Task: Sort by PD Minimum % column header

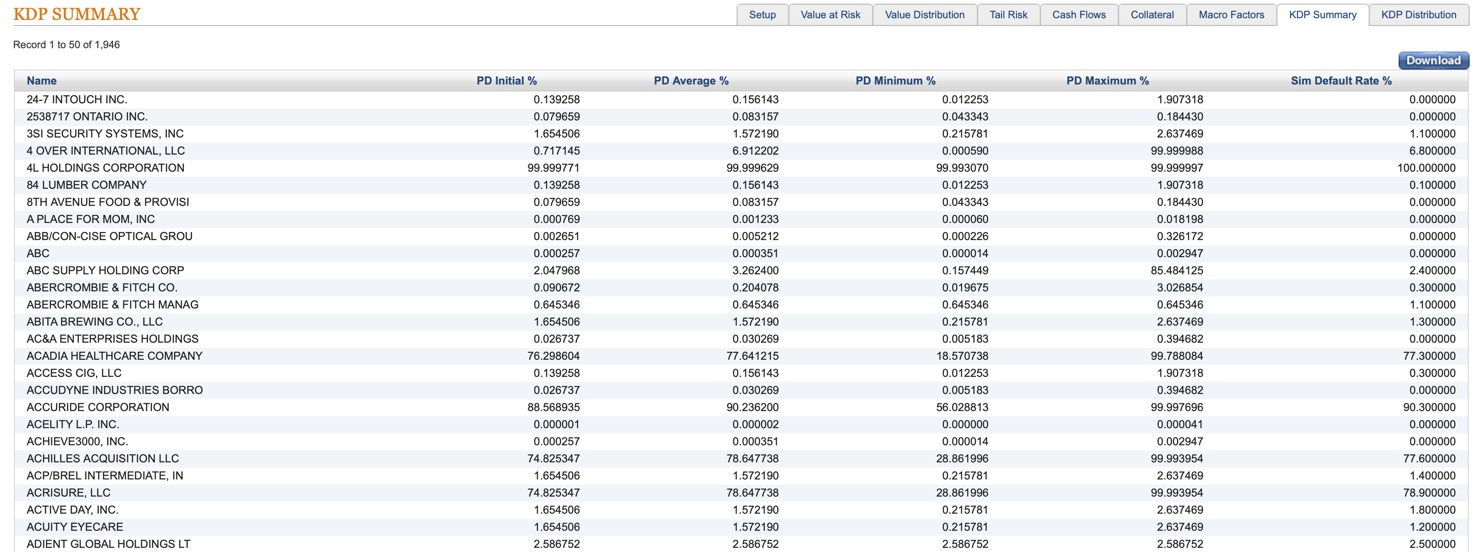Action: click(x=895, y=81)
